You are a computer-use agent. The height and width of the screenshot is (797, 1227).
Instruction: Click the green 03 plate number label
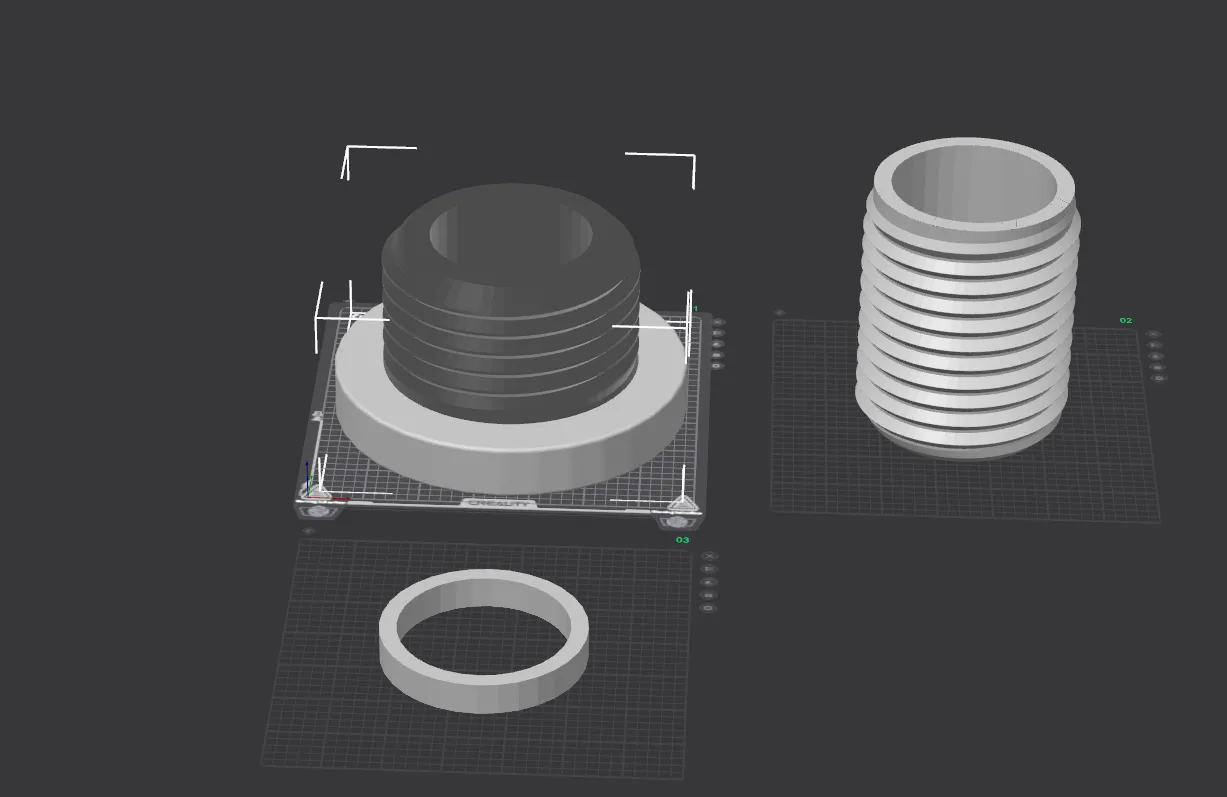point(682,540)
